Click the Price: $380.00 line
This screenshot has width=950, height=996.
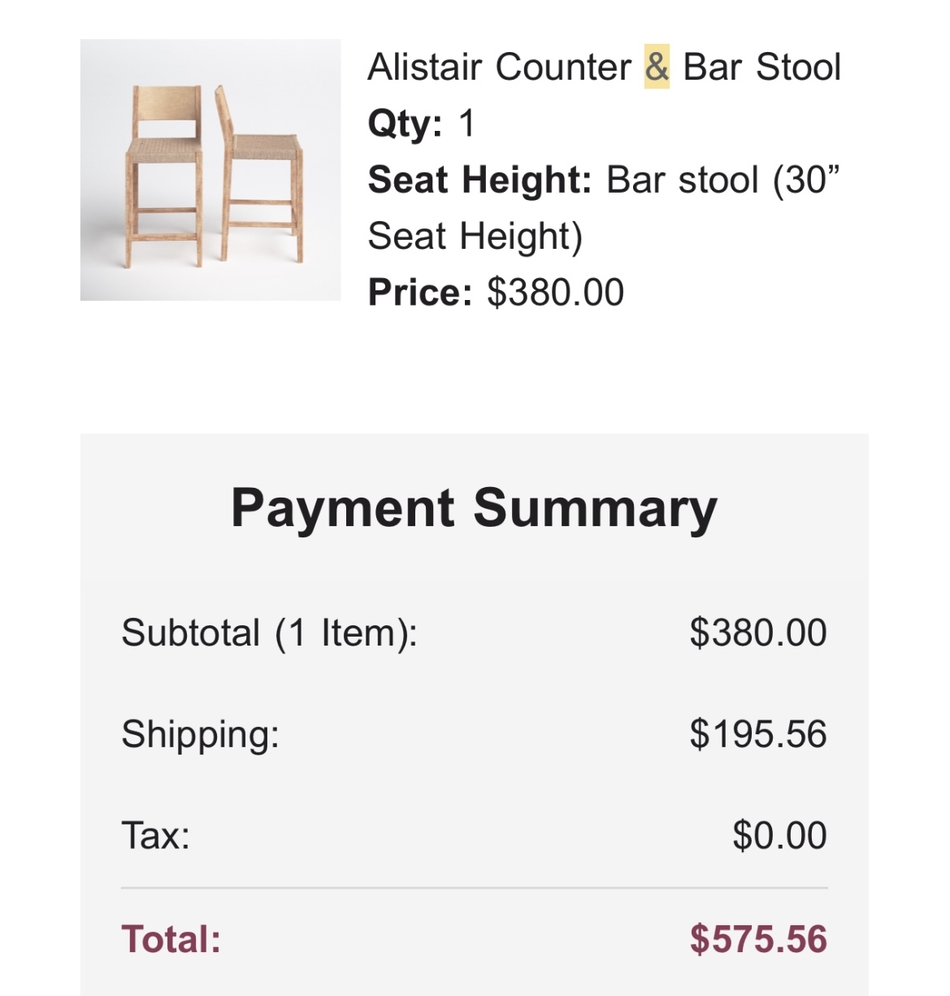click(495, 292)
